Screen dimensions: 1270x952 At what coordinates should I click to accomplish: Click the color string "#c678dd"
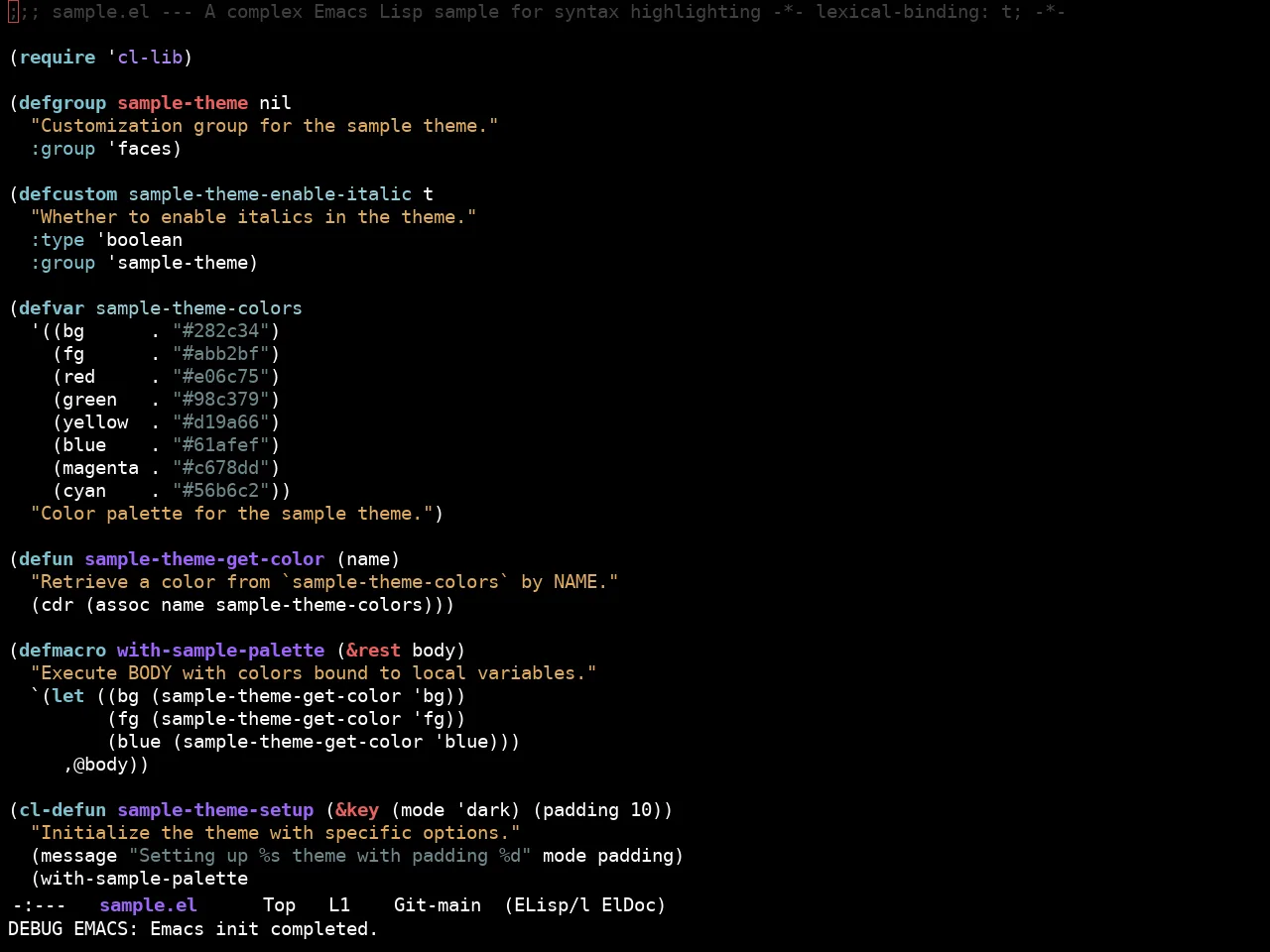221,468
